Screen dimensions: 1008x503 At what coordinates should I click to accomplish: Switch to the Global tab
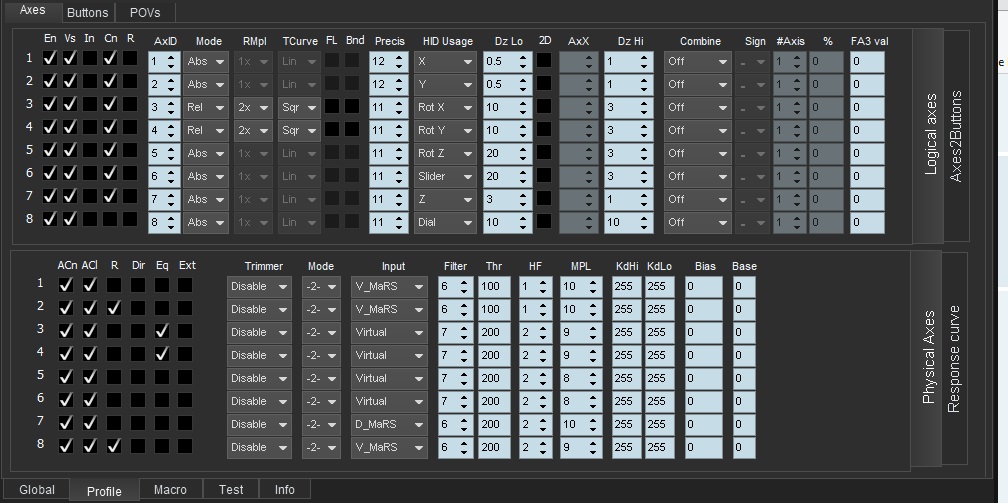pyautogui.click(x=36, y=490)
